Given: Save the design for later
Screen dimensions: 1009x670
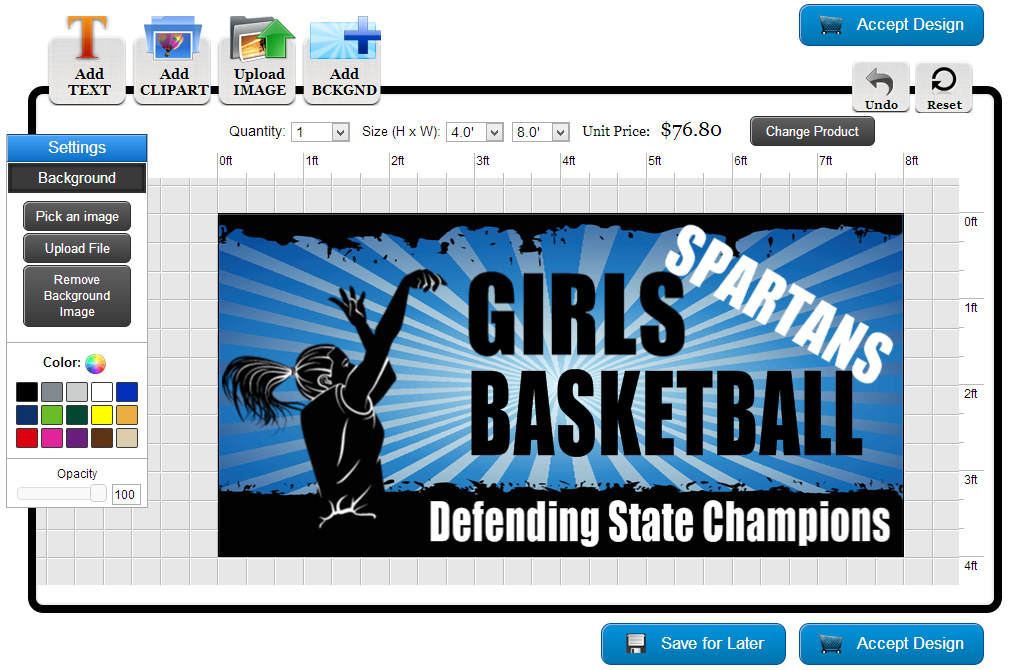Looking at the screenshot, I should [x=693, y=644].
